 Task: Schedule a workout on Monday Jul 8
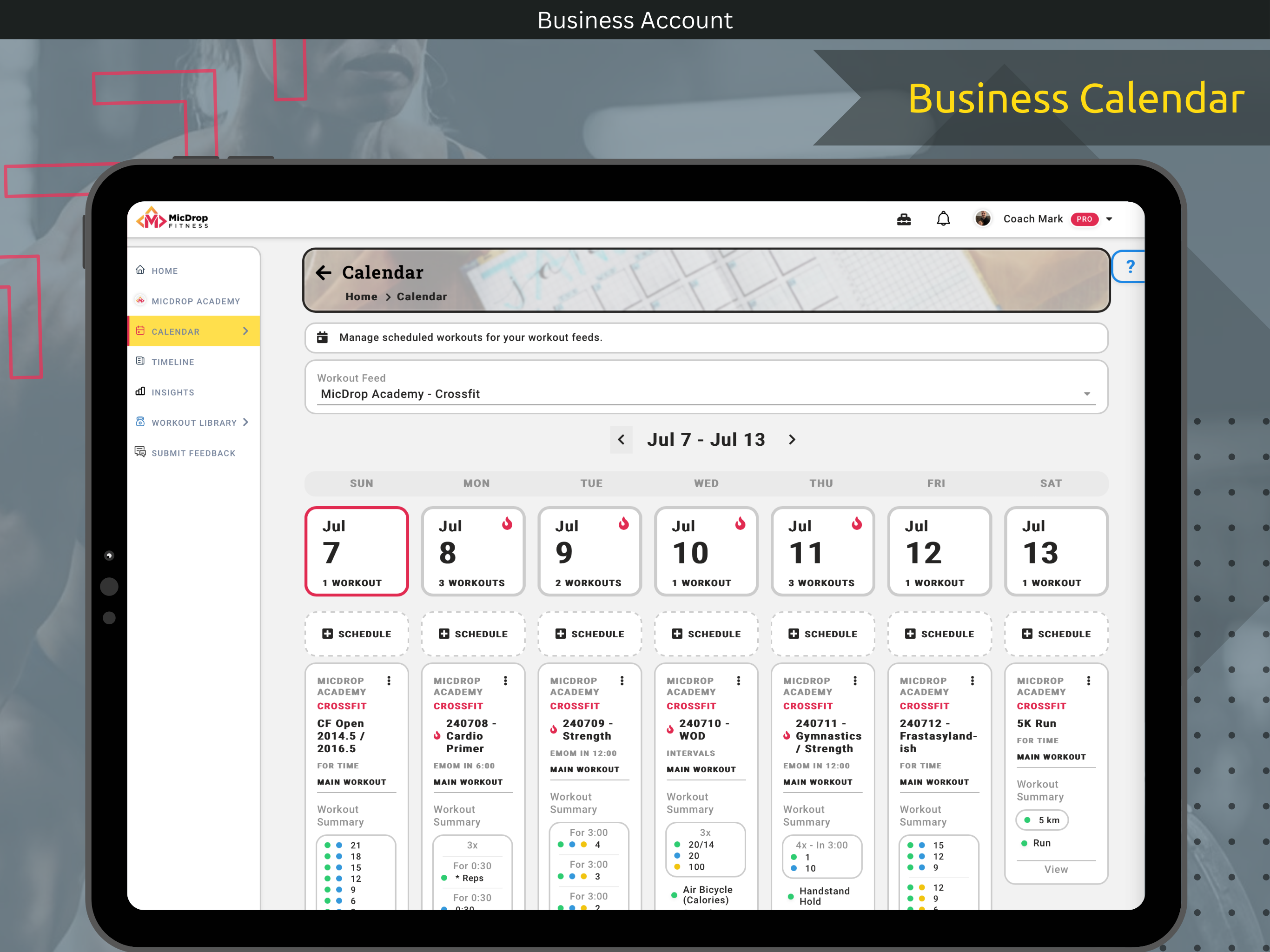tap(473, 634)
